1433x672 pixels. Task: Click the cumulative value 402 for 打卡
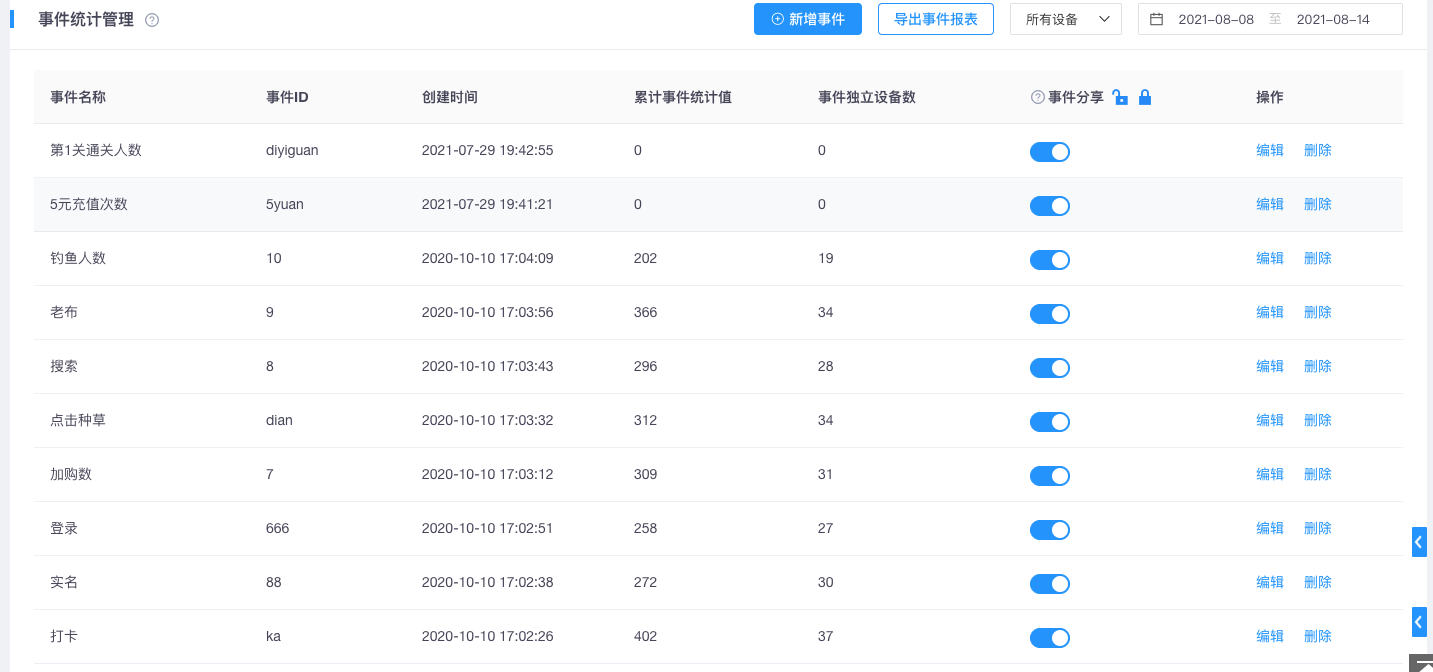pyautogui.click(x=646, y=636)
